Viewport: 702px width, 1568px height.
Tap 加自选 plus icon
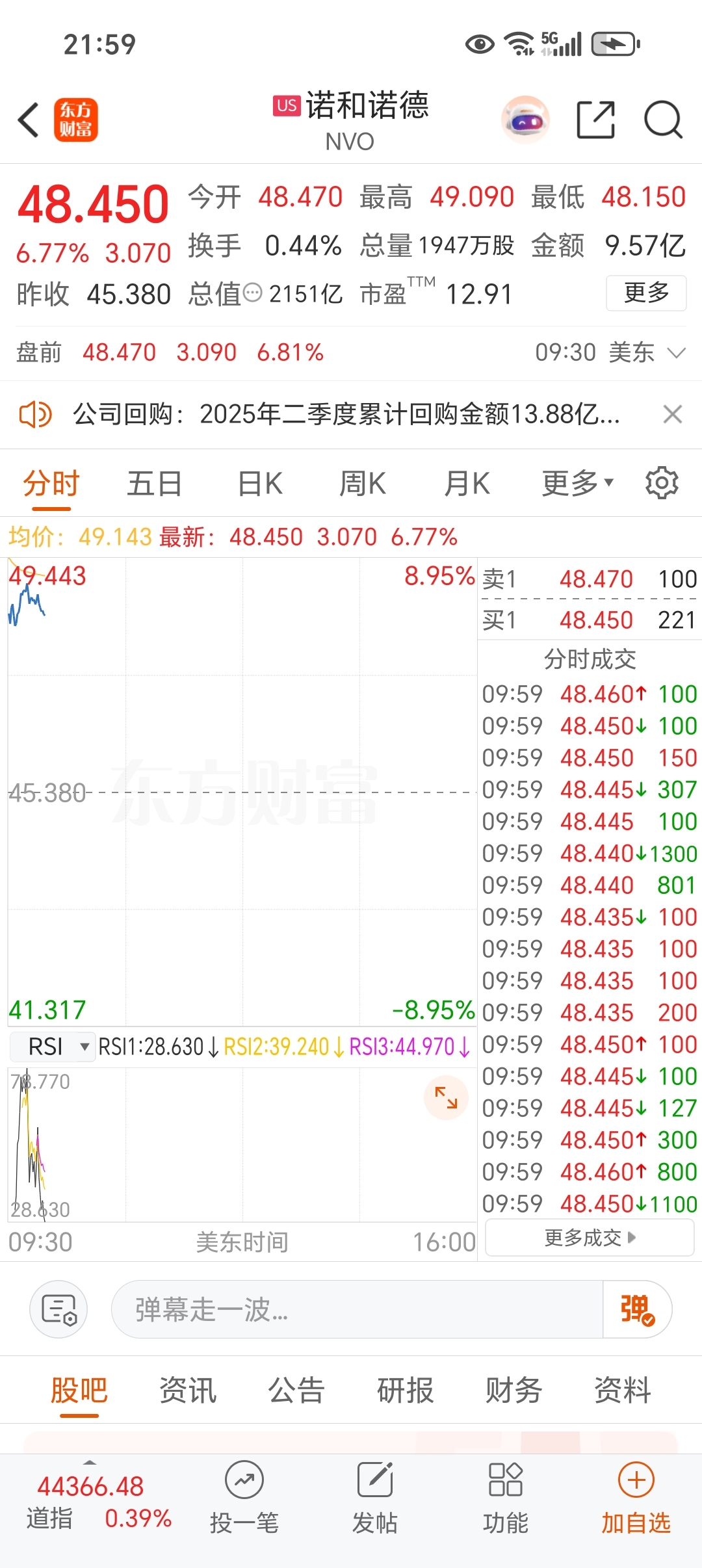(x=636, y=1481)
